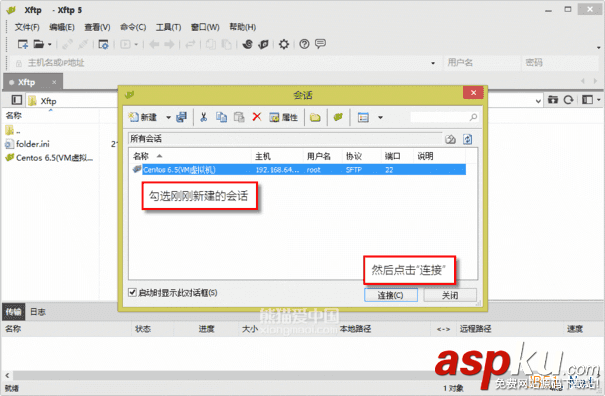The height and width of the screenshot is (396, 605).
Task: Open the 编辑(E) menu
Action: tap(62, 27)
